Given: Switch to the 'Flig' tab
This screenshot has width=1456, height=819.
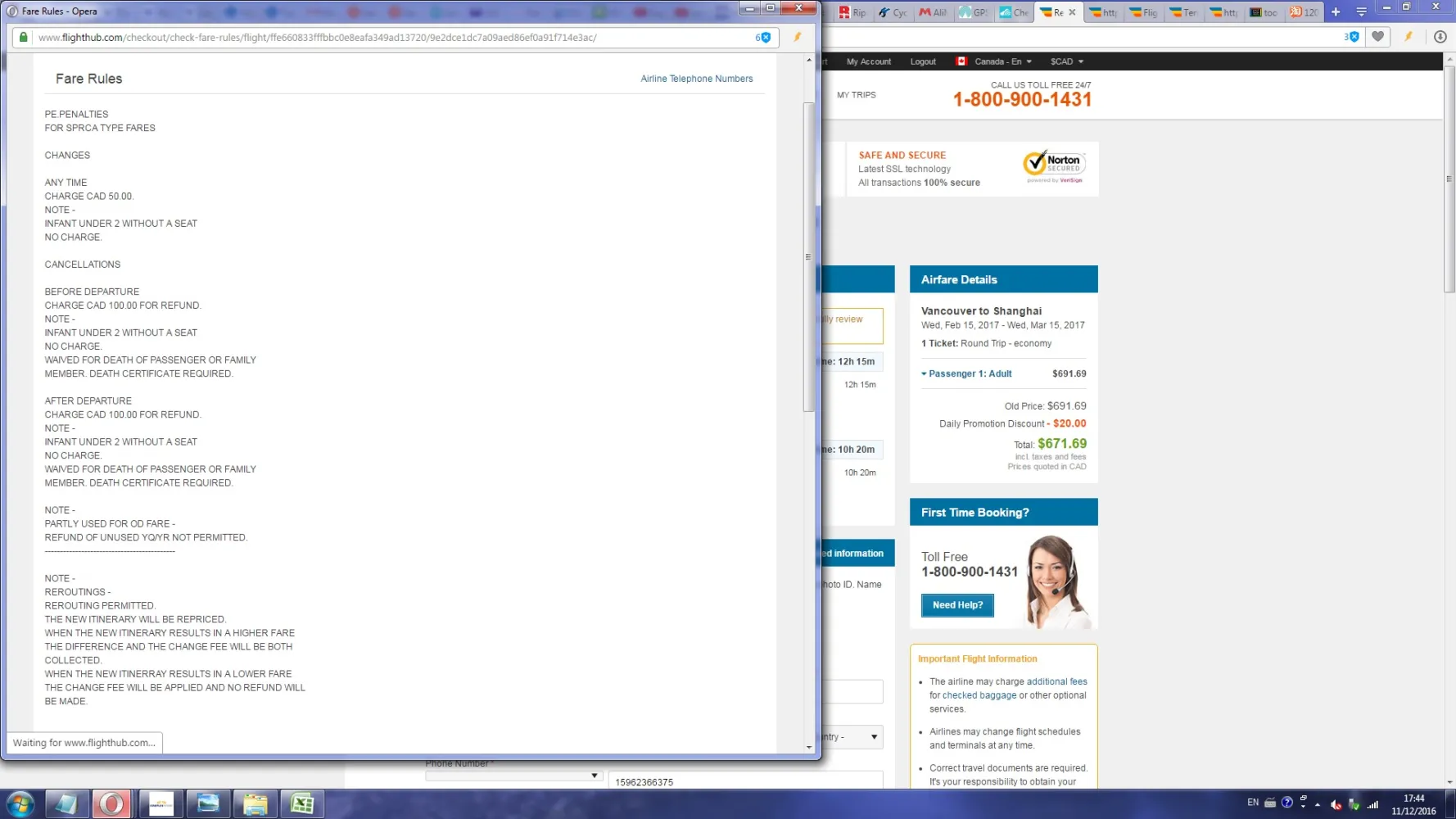Looking at the screenshot, I should pos(1145,12).
